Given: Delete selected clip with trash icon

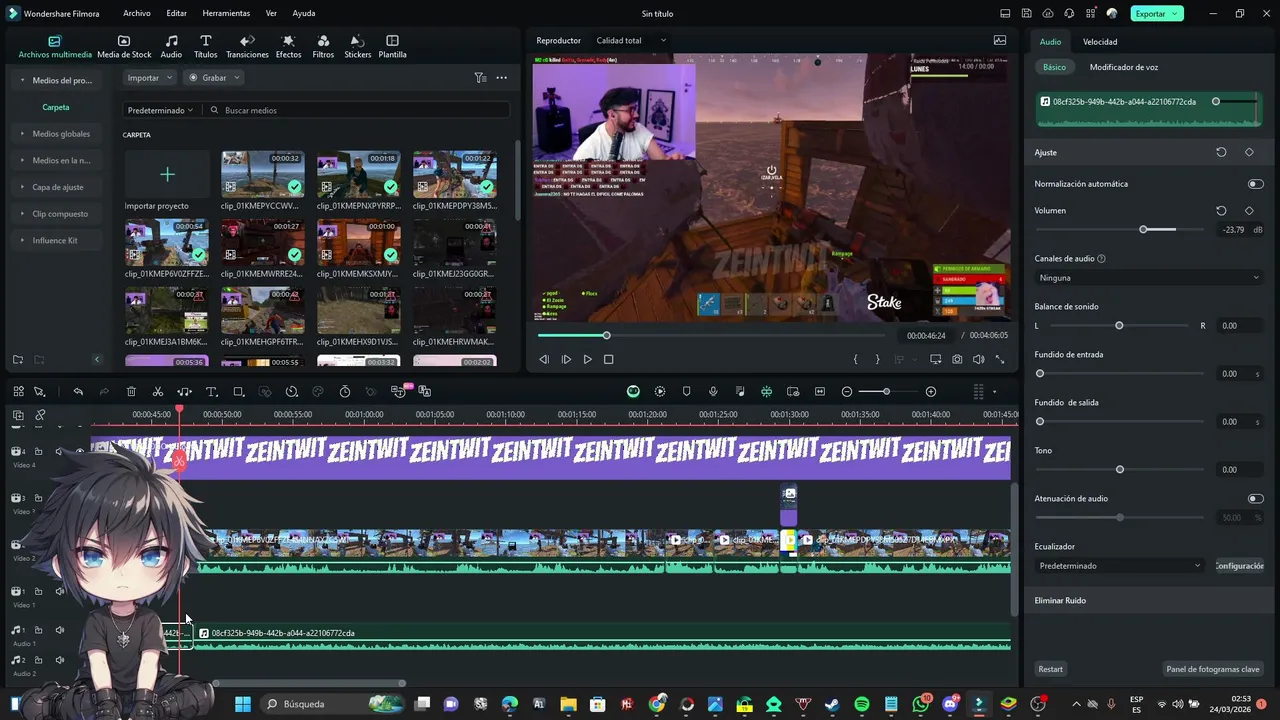Looking at the screenshot, I should [131, 391].
